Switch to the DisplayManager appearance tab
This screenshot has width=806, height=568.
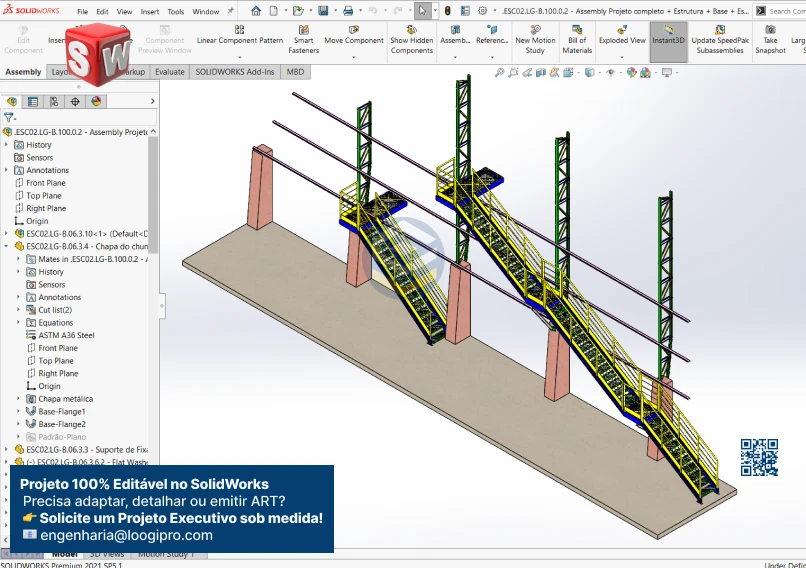(96, 101)
